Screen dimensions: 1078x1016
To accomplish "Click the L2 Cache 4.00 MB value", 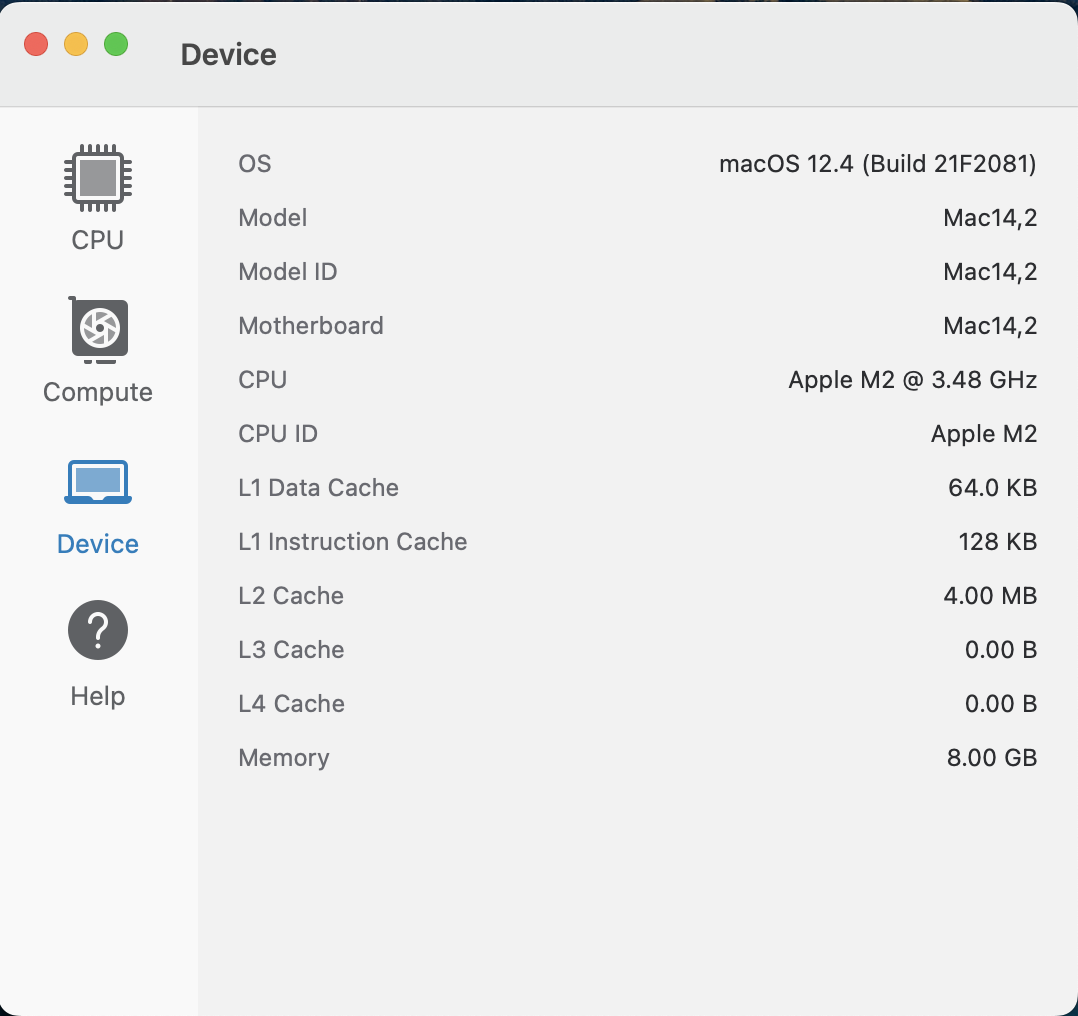I will tap(990, 596).
